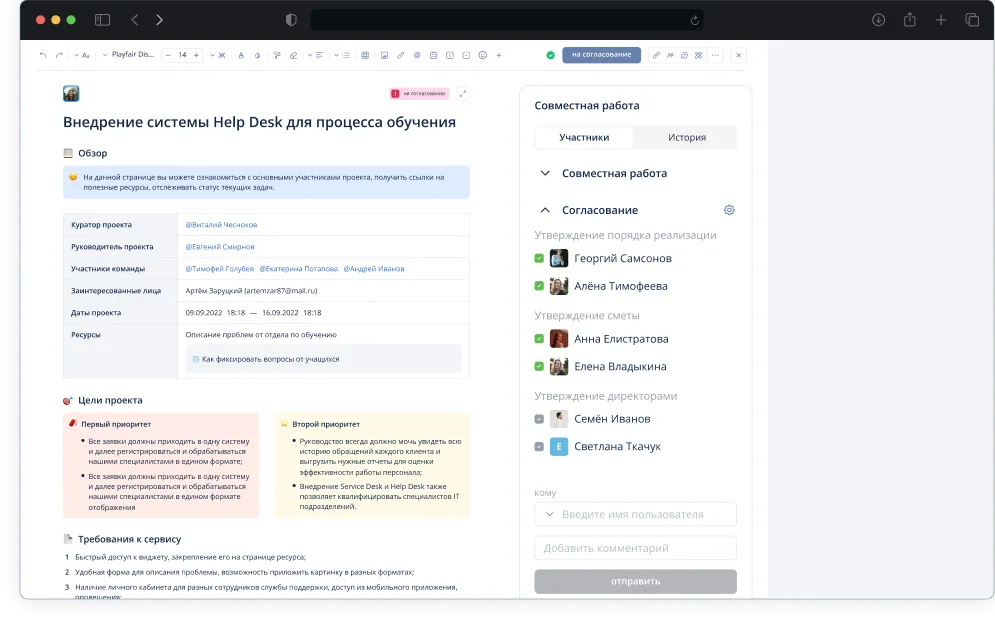Switch to the История tab
Viewport: 995px width, 621px height.
tap(687, 138)
